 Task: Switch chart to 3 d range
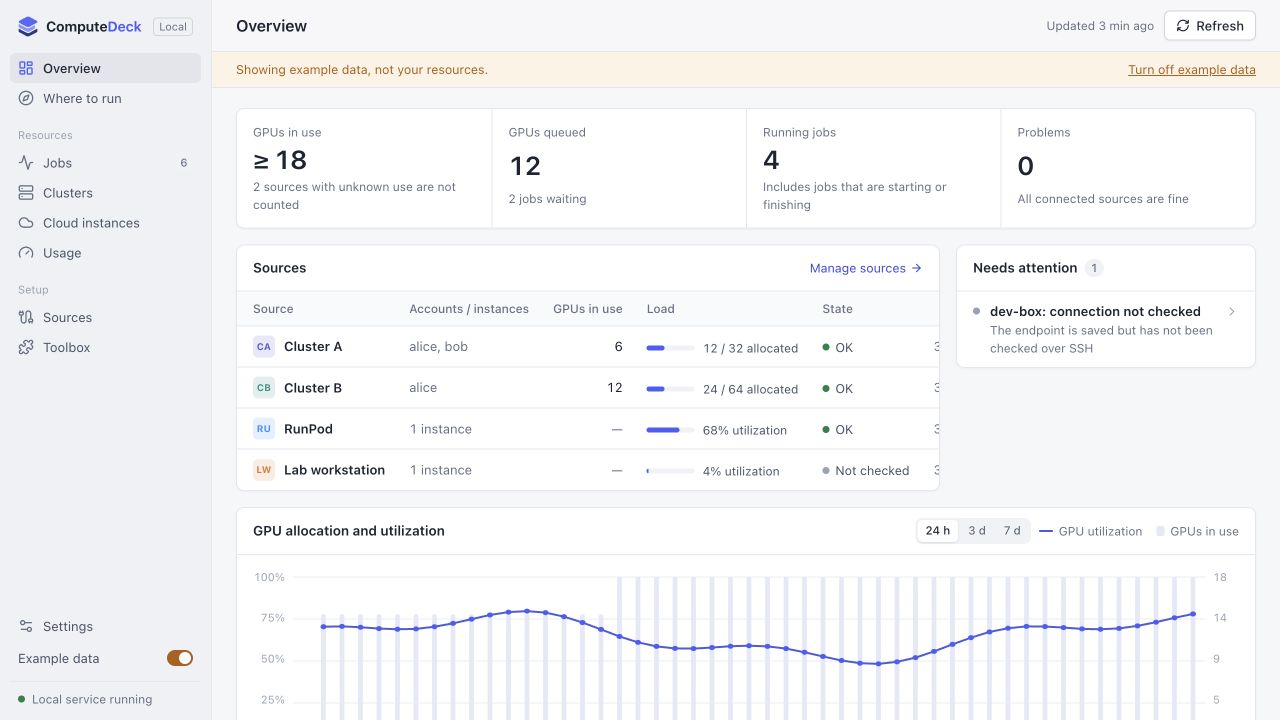[x=977, y=531]
